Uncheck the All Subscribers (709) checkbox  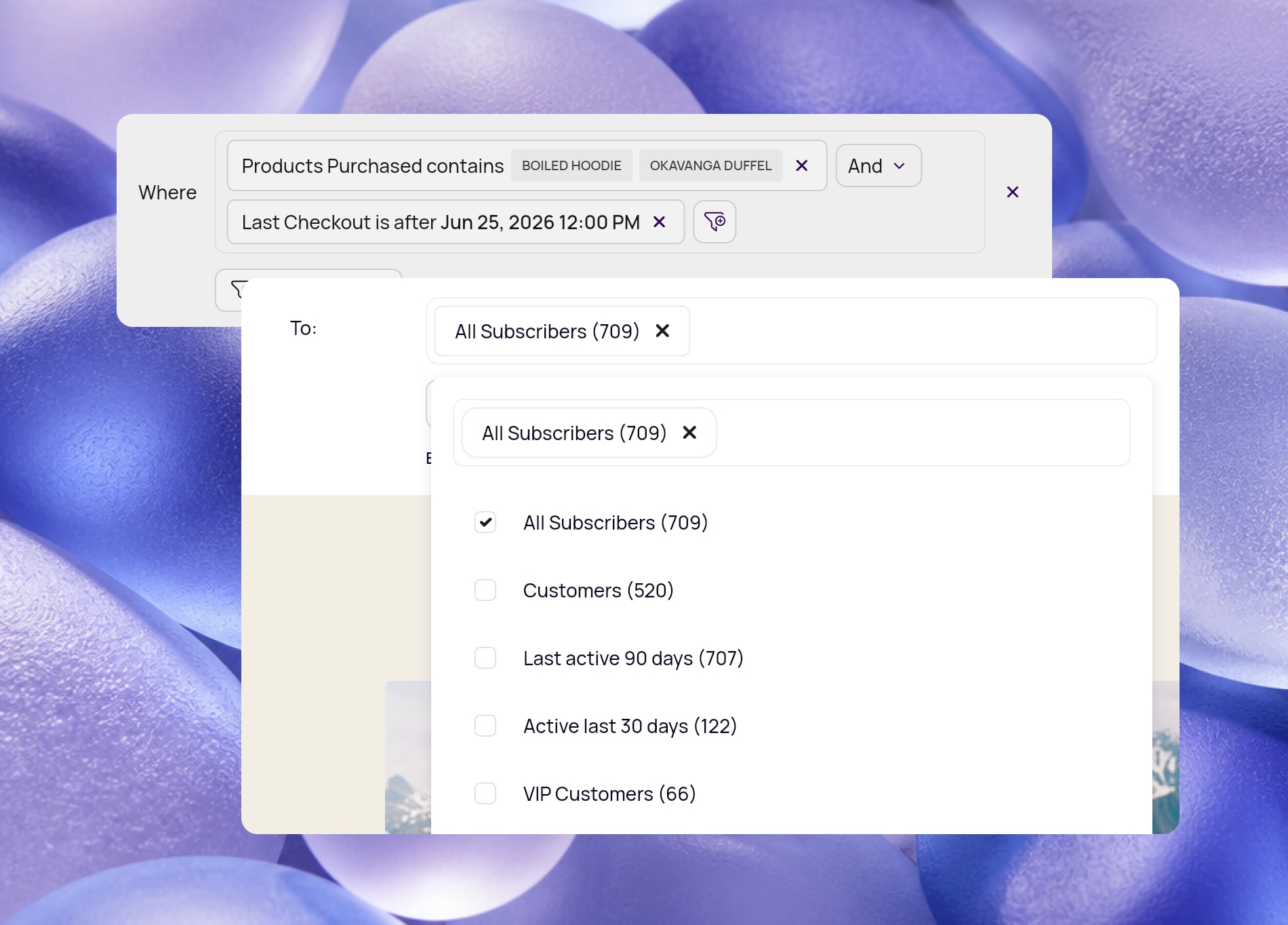point(485,522)
